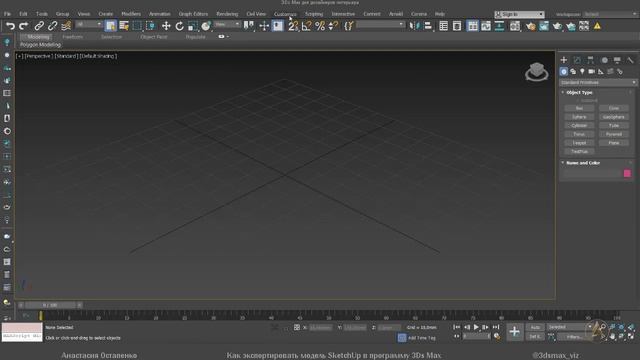Open the Schematic View icon
Screen dimensions: 640x360
pos(499,26)
